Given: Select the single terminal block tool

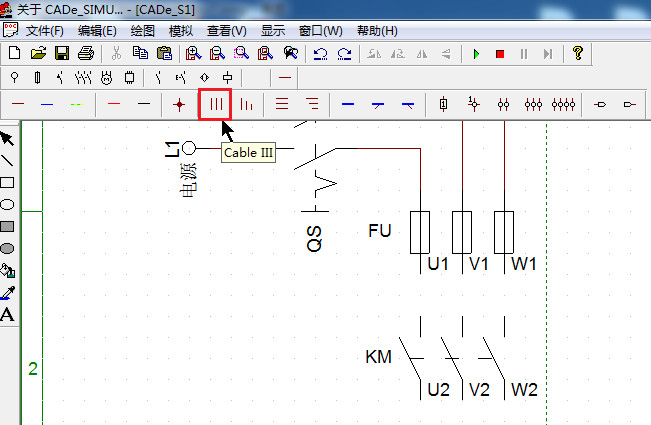Looking at the screenshot, I should (x=443, y=104).
